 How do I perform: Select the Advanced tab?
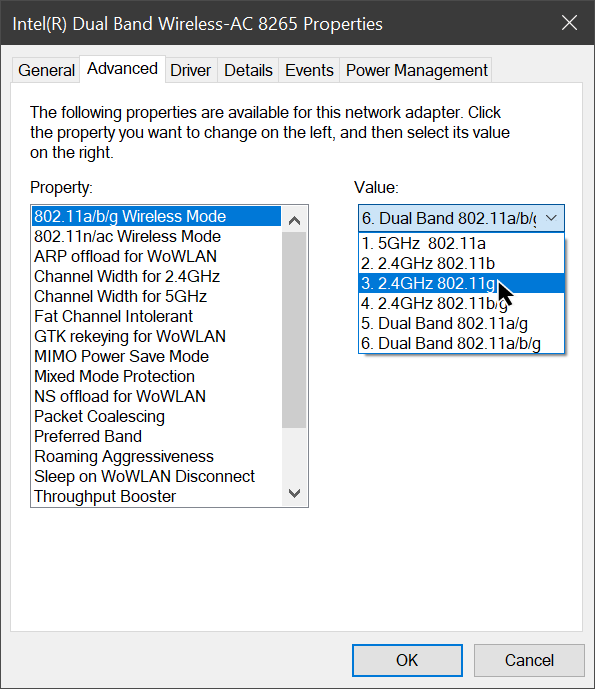click(123, 69)
